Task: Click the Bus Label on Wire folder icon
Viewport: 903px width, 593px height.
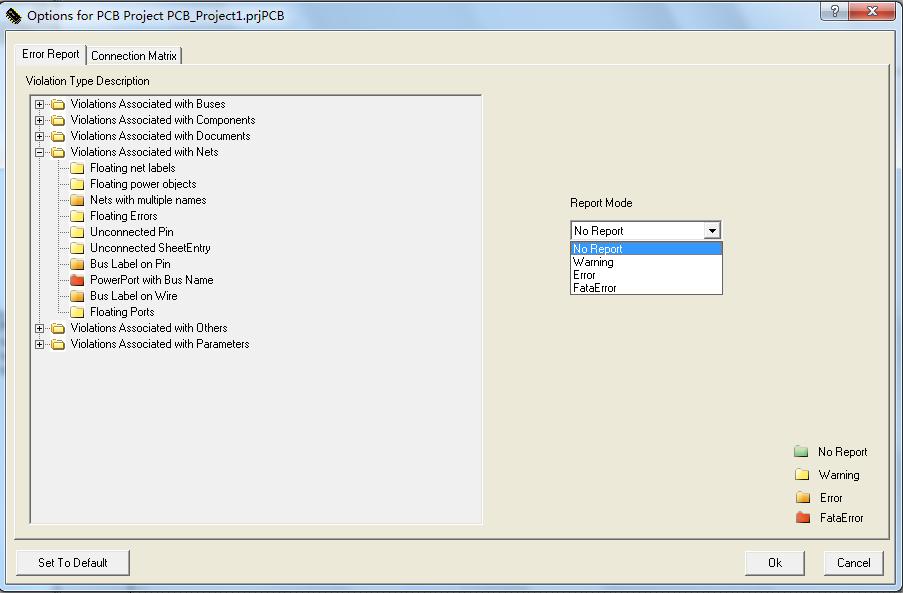Action: coord(77,296)
